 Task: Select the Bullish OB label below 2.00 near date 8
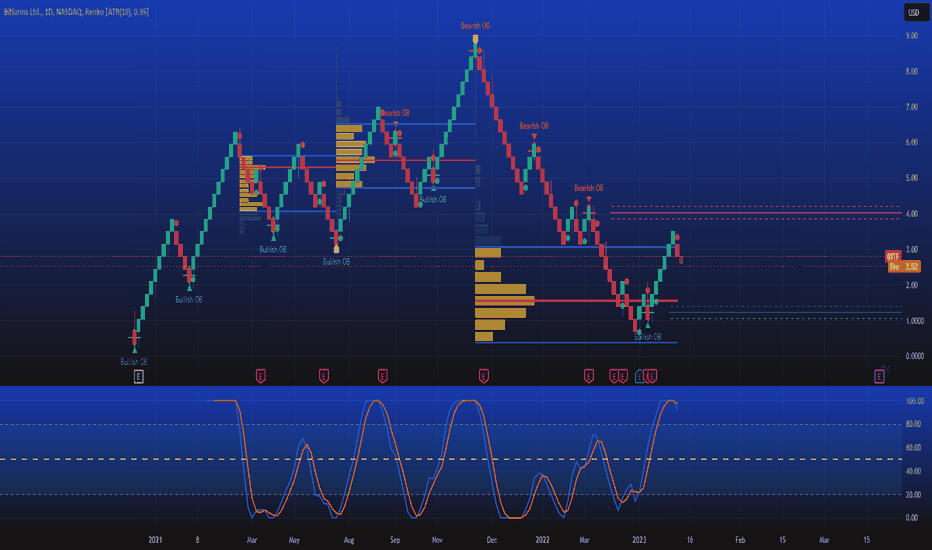coord(188,300)
